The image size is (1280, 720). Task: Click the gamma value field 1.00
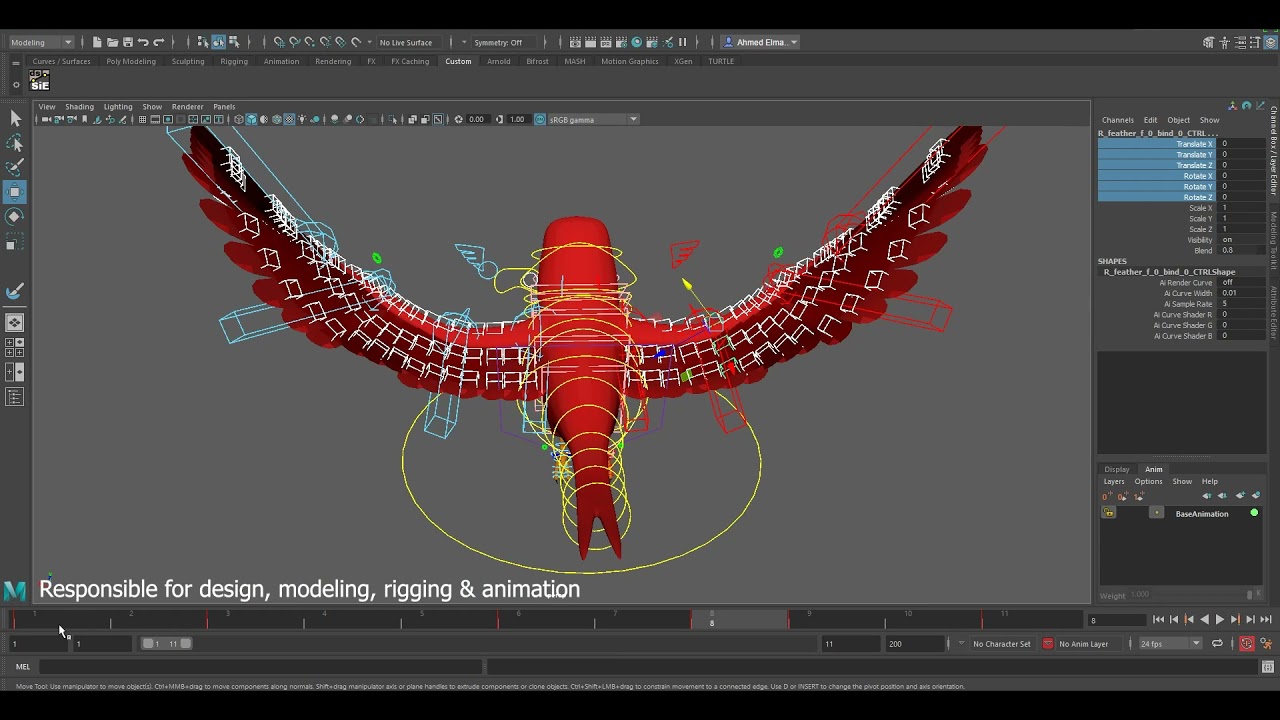(x=519, y=119)
